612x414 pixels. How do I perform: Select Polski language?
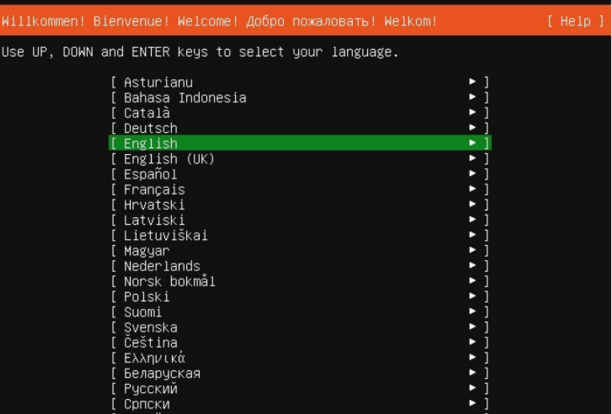click(299, 297)
